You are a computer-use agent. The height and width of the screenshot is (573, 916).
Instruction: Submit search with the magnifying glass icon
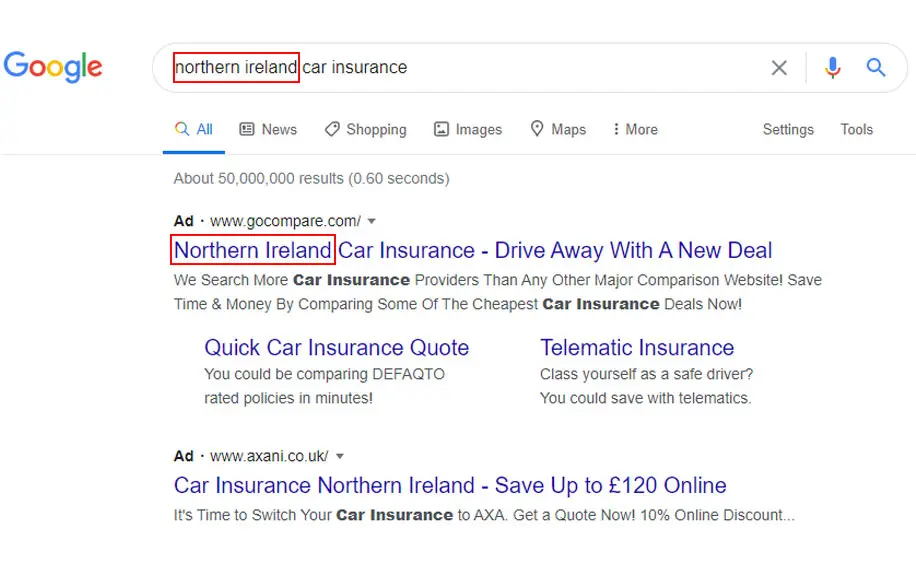coord(876,68)
